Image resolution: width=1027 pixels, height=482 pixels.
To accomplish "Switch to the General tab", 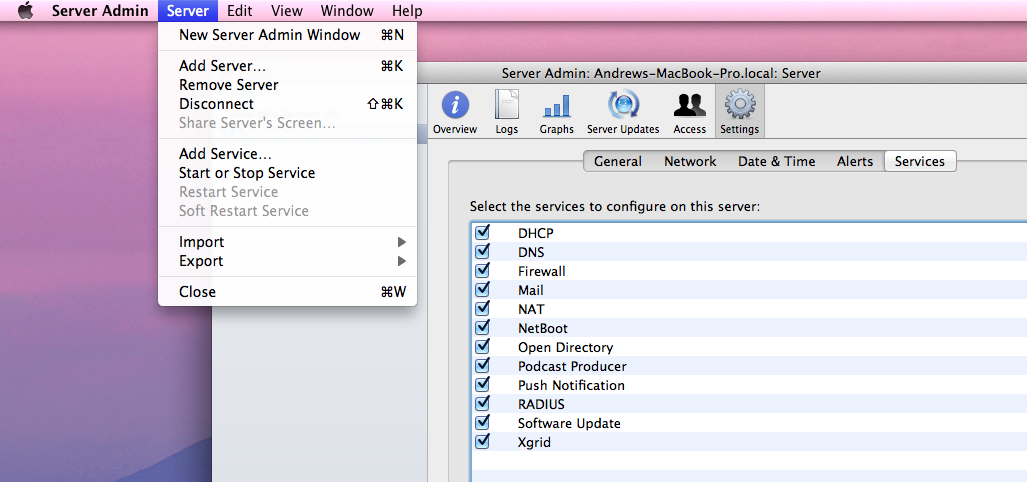I will tap(618, 162).
